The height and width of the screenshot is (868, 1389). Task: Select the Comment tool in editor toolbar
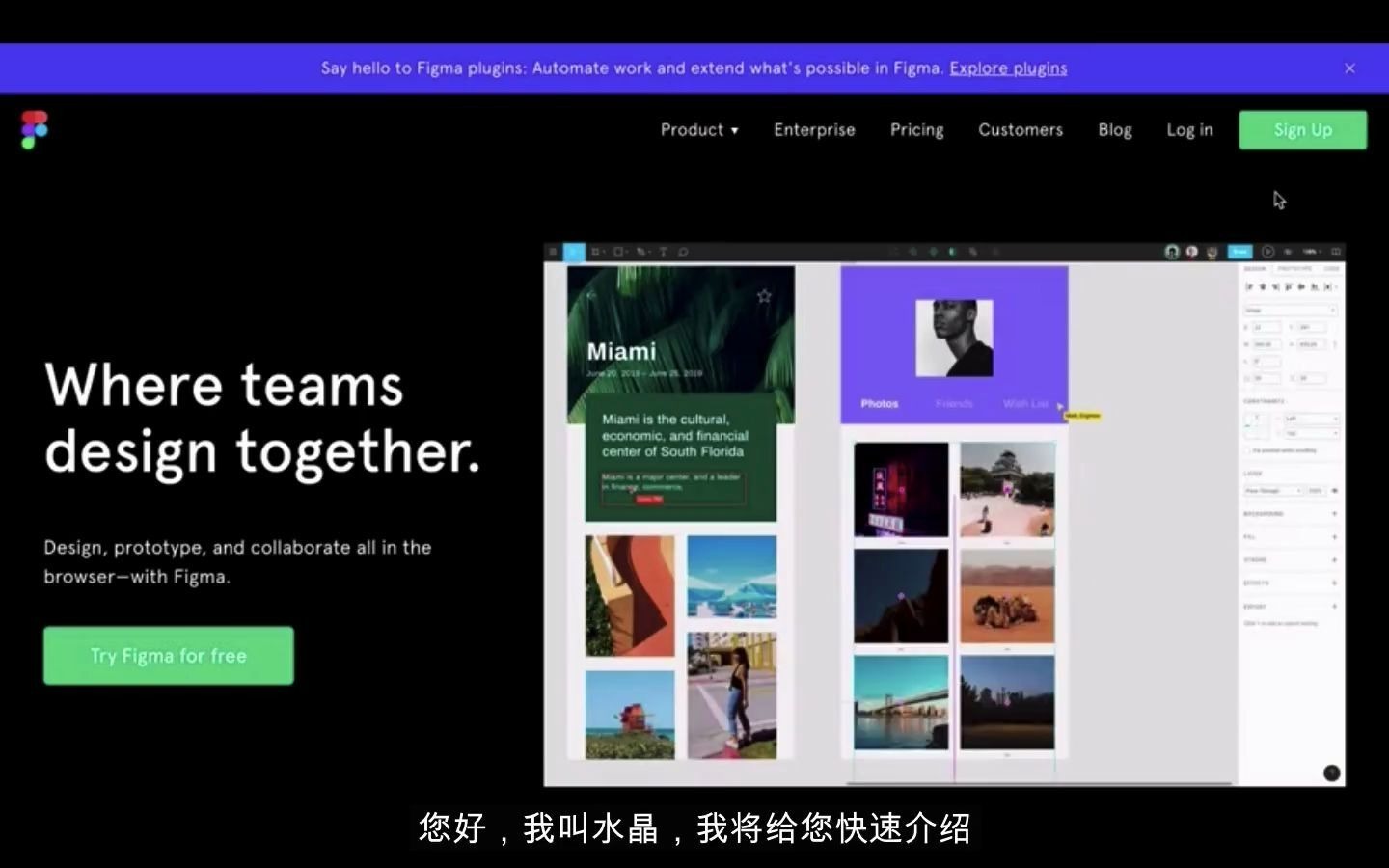click(x=683, y=252)
